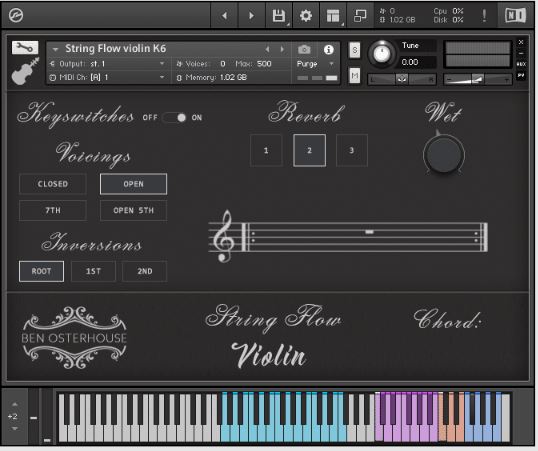
Task: Click the violin instrument icon
Action: [x=25, y=71]
